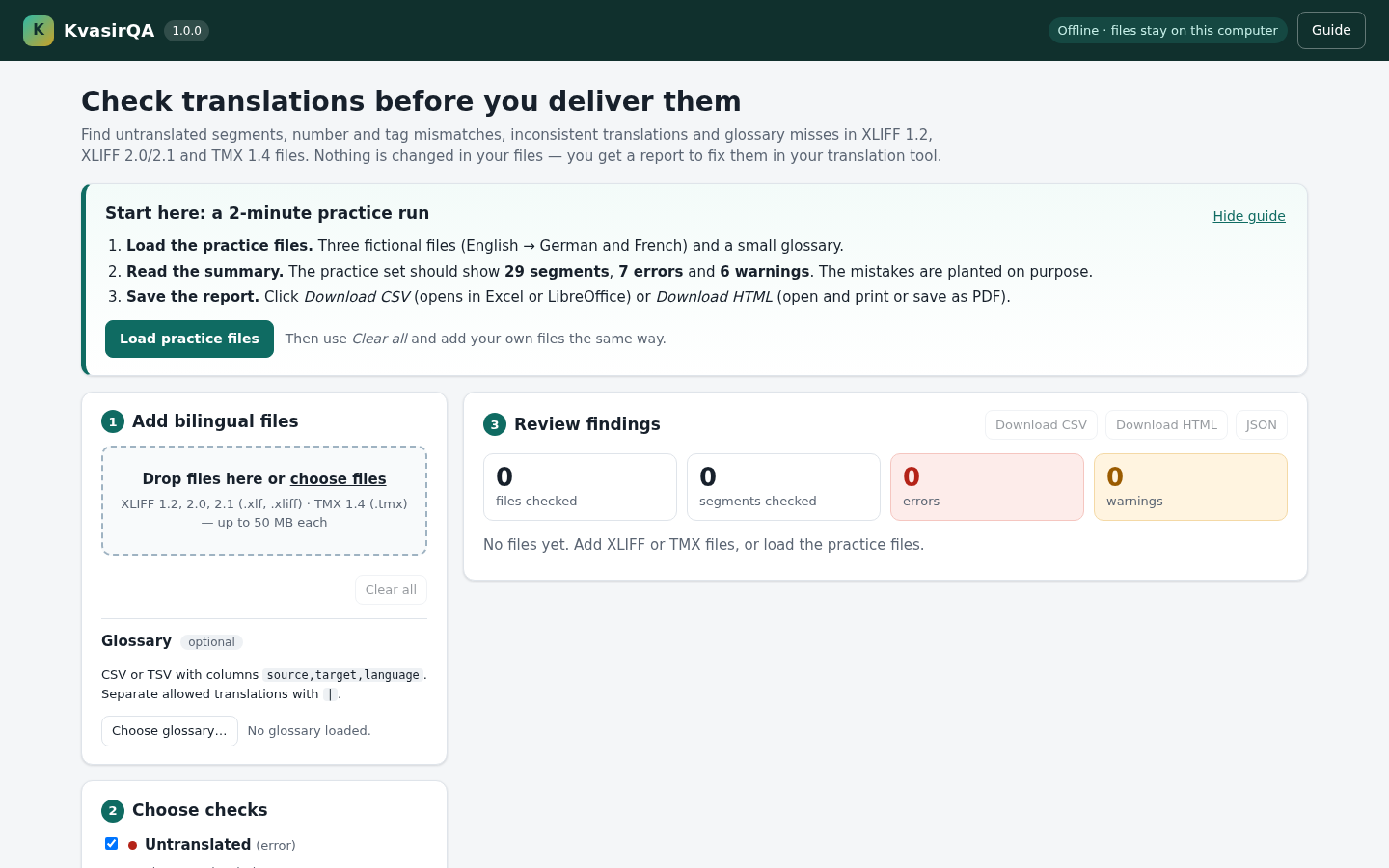1389x868 pixels.
Task: Click the Clear all button
Action: coord(391,590)
